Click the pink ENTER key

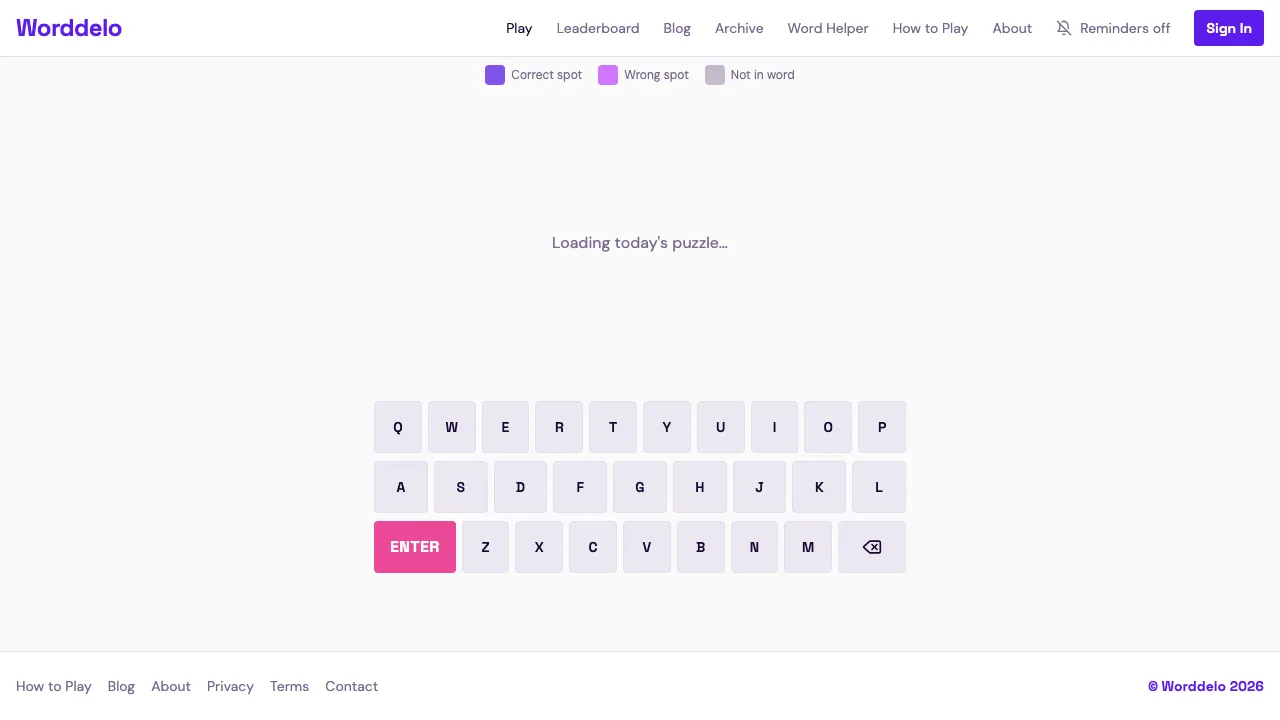click(x=415, y=547)
